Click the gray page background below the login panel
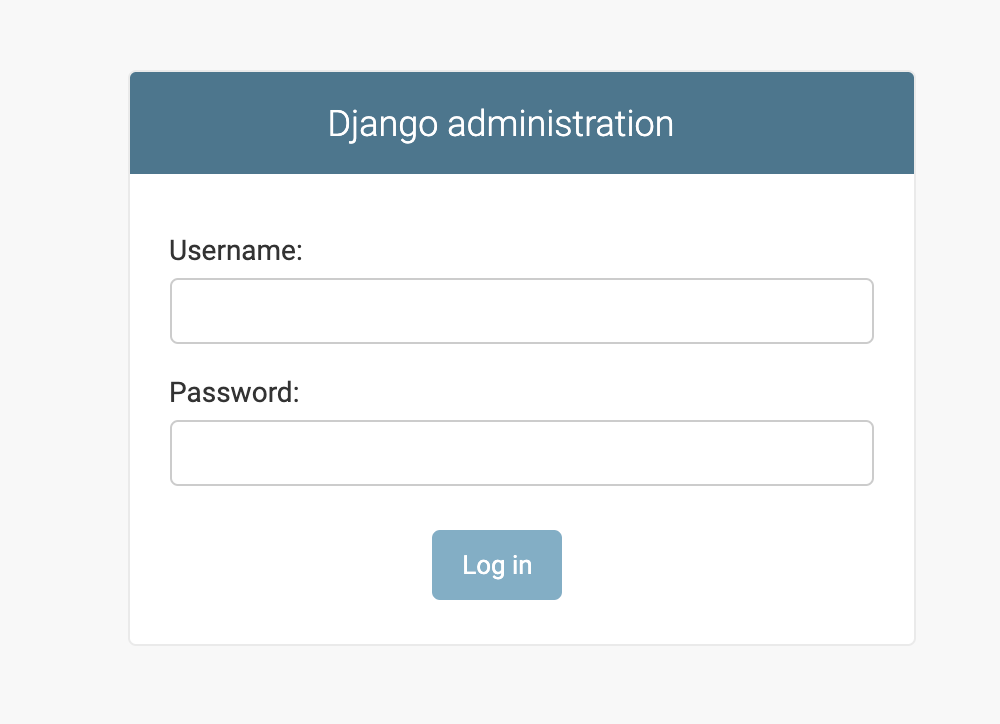 520,688
